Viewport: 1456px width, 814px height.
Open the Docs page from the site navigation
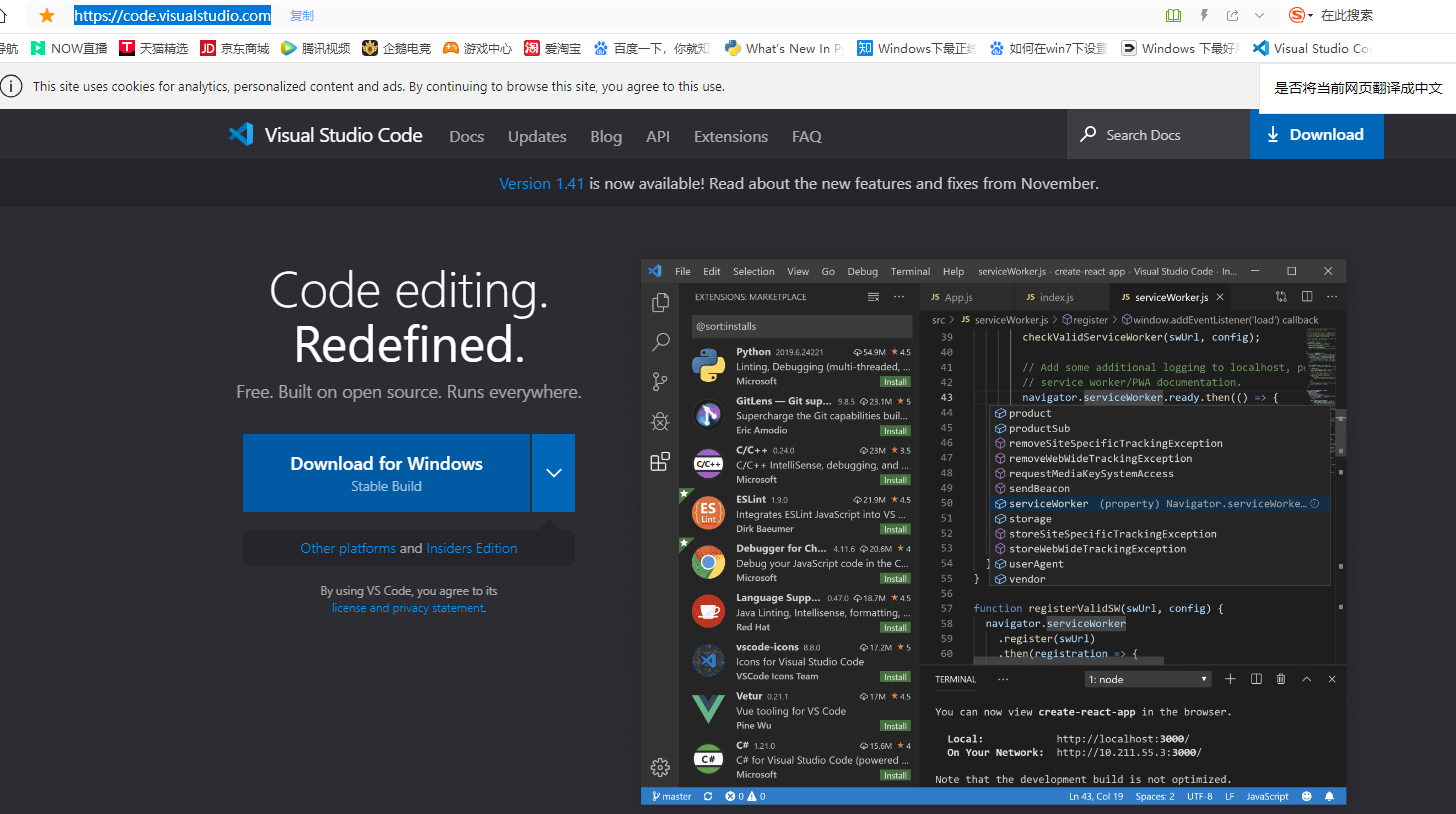click(x=467, y=136)
